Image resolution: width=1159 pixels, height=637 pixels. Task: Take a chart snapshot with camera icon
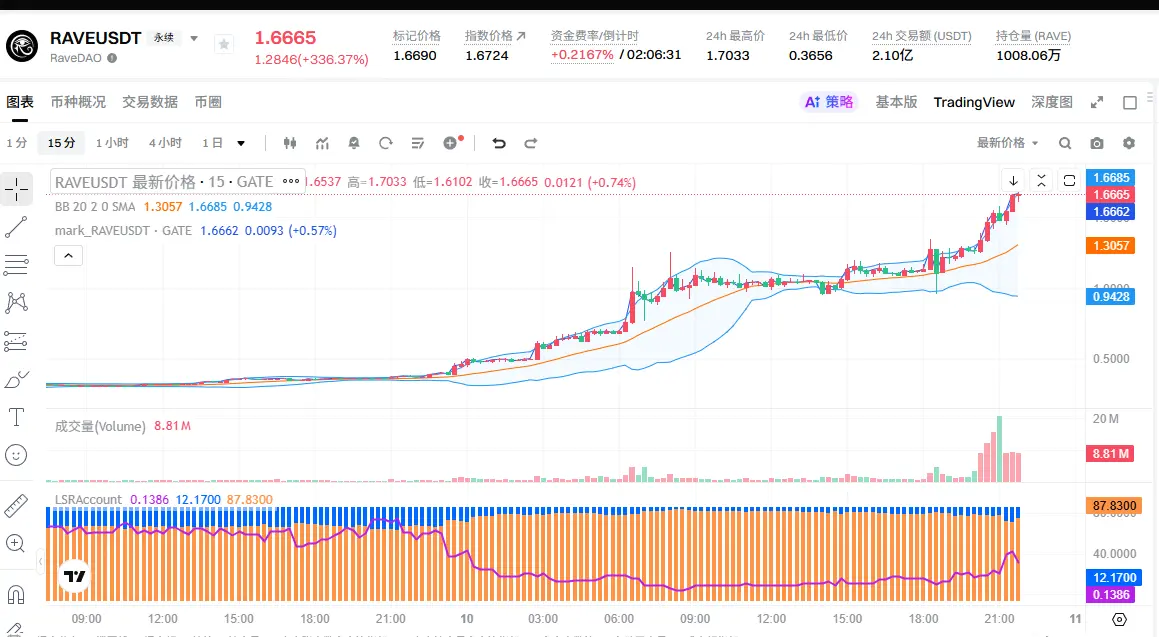1097,143
